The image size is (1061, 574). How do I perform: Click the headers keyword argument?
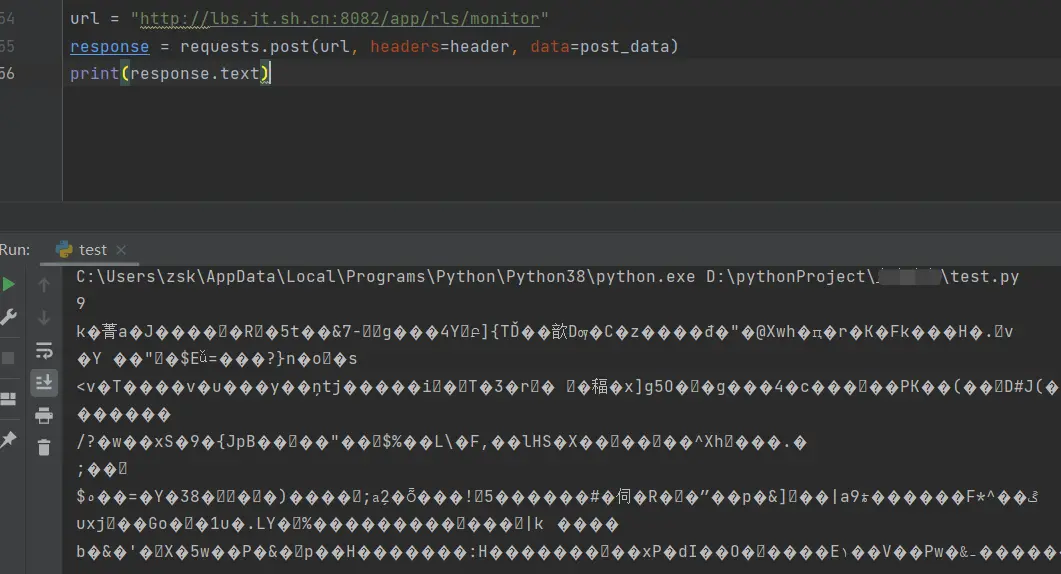[x=405, y=46]
